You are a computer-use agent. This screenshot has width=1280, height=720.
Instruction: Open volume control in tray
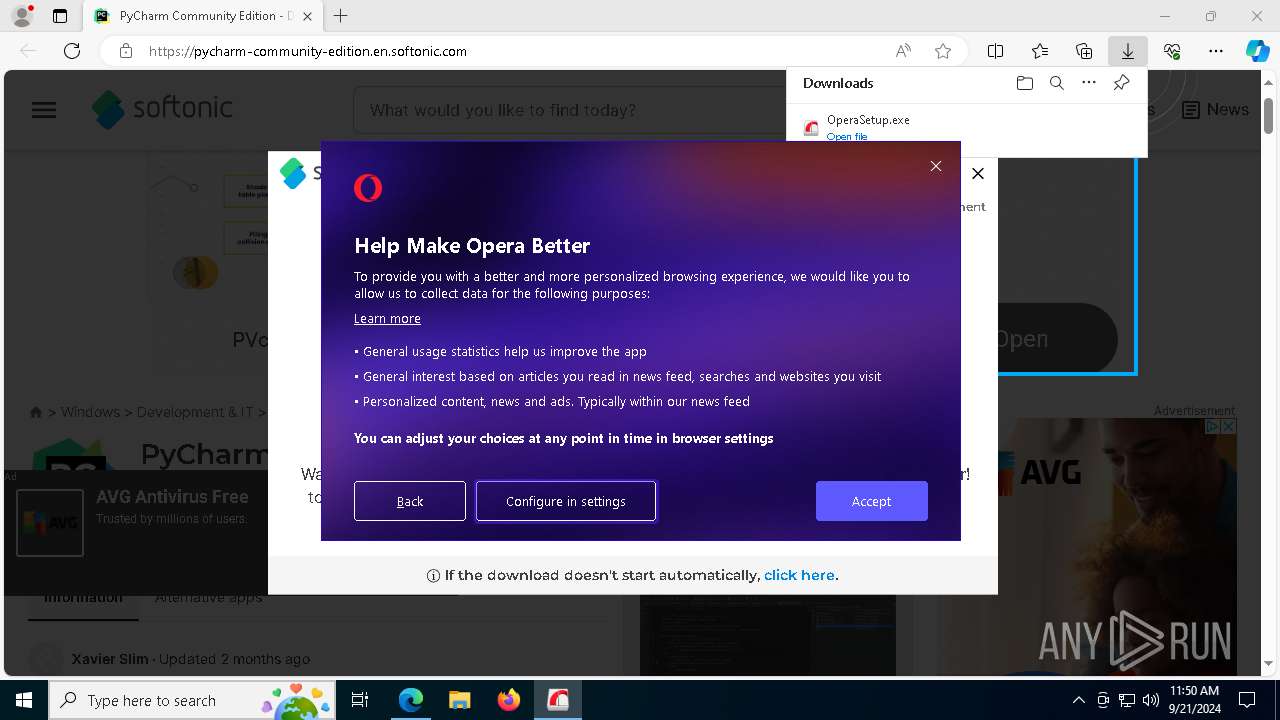click(x=1150, y=700)
